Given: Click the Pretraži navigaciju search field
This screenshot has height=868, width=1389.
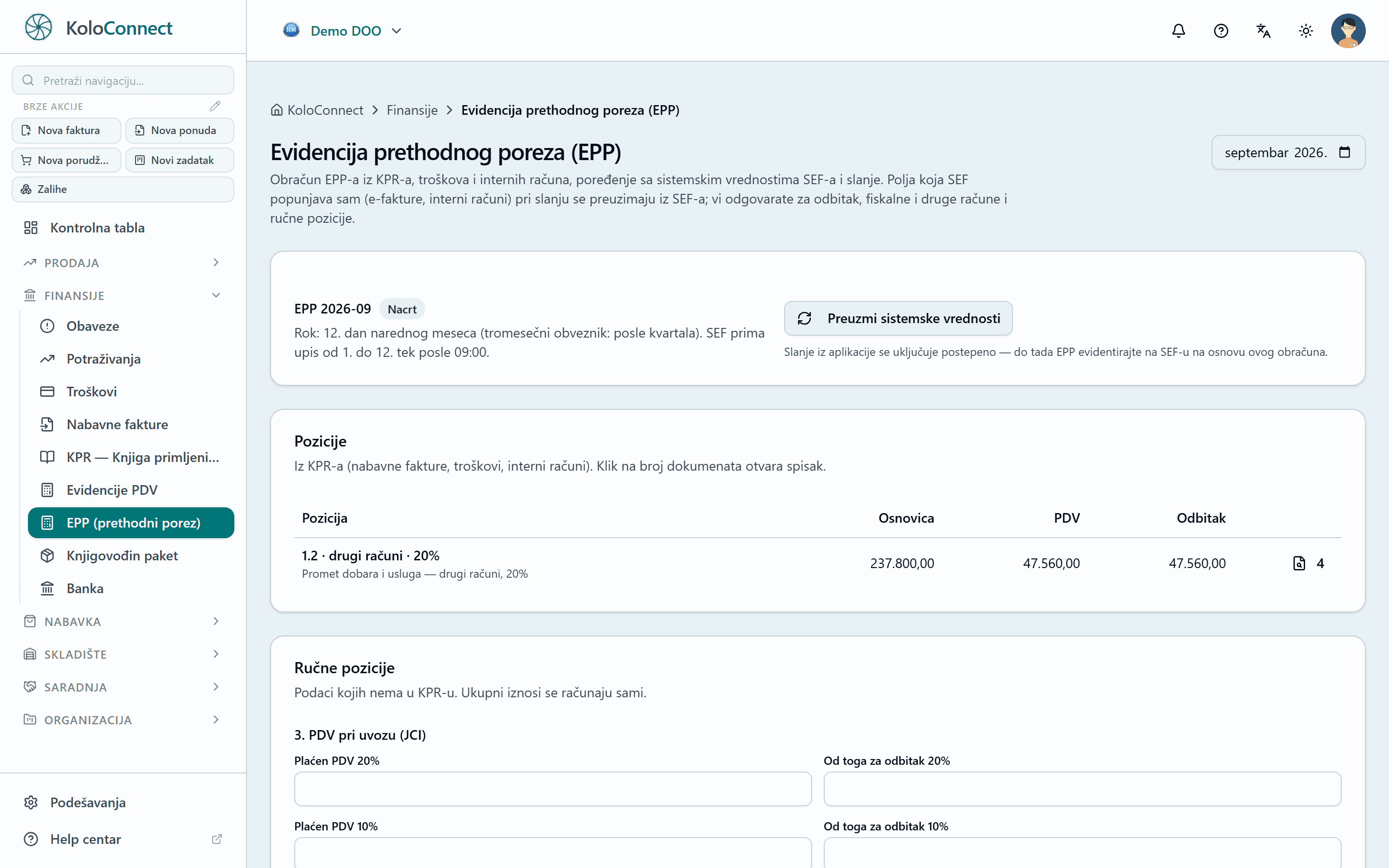Looking at the screenshot, I should (123, 81).
